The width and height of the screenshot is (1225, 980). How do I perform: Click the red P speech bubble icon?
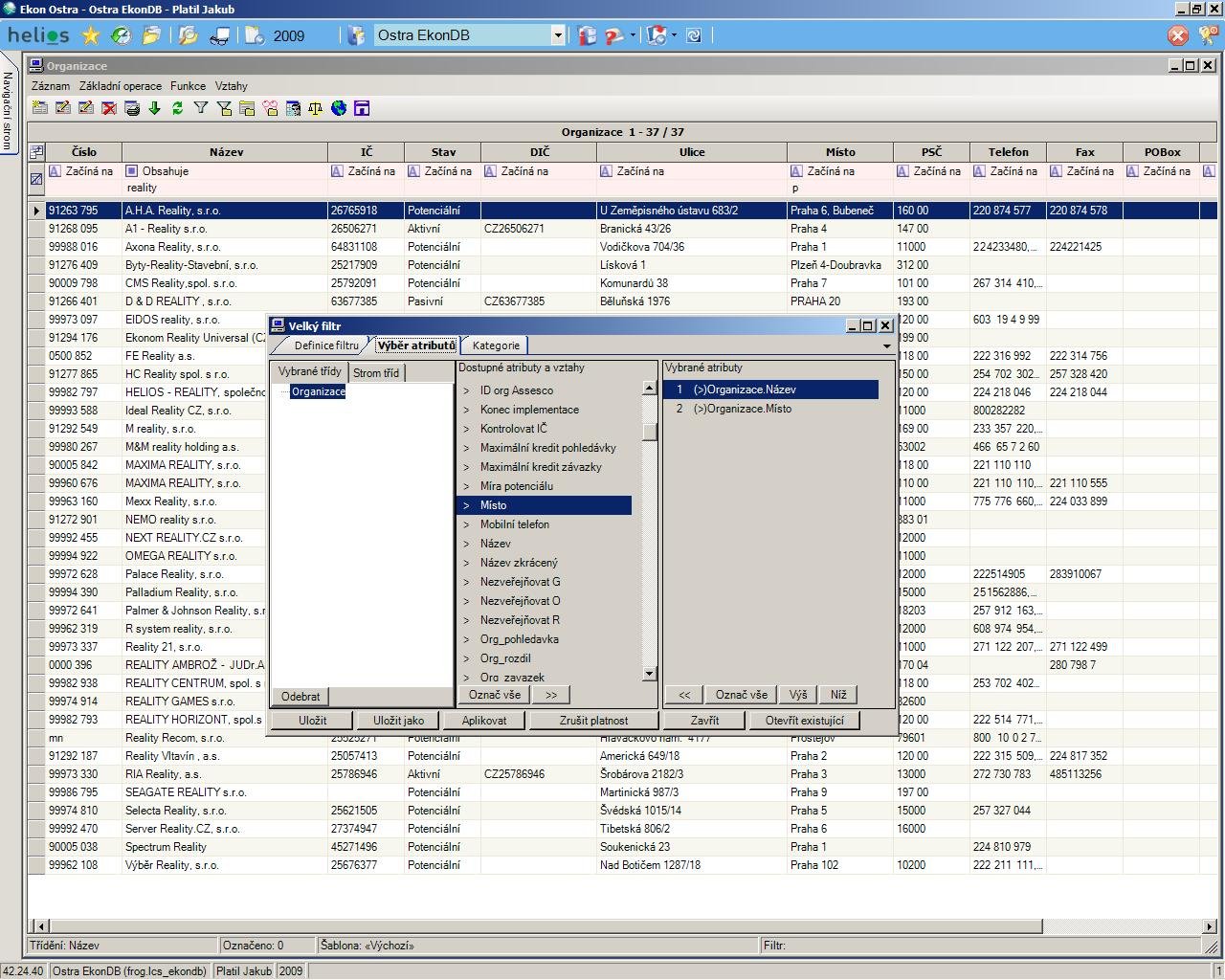click(x=615, y=35)
